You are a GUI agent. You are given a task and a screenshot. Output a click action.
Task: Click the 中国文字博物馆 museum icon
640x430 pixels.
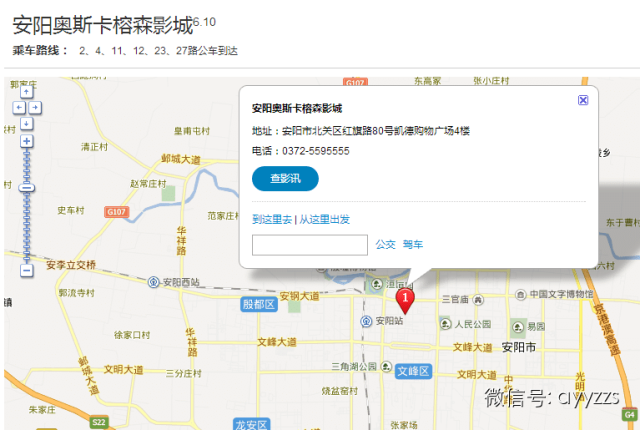(x=520, y=295)
